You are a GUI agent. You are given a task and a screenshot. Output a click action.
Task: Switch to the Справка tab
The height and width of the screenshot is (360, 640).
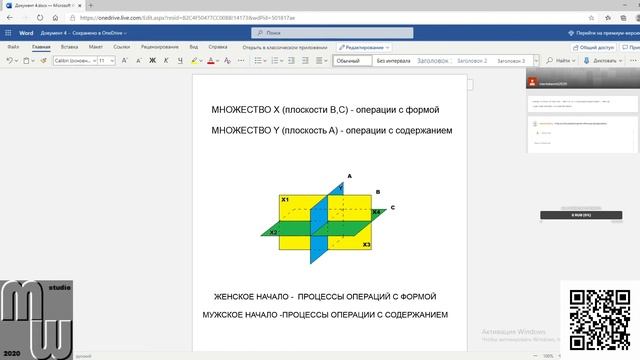(x=218, y=47)
